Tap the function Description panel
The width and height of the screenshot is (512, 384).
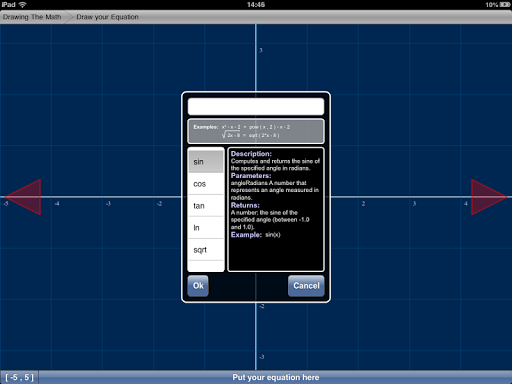(x=276, y=209)
